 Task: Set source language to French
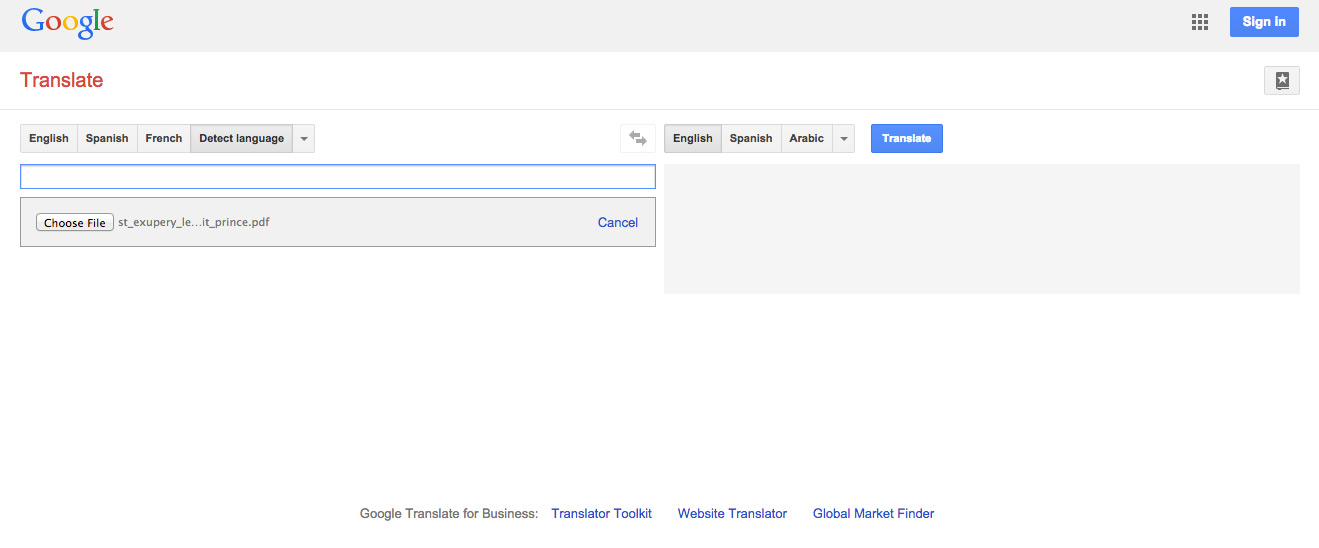click(x=163, y=139)
